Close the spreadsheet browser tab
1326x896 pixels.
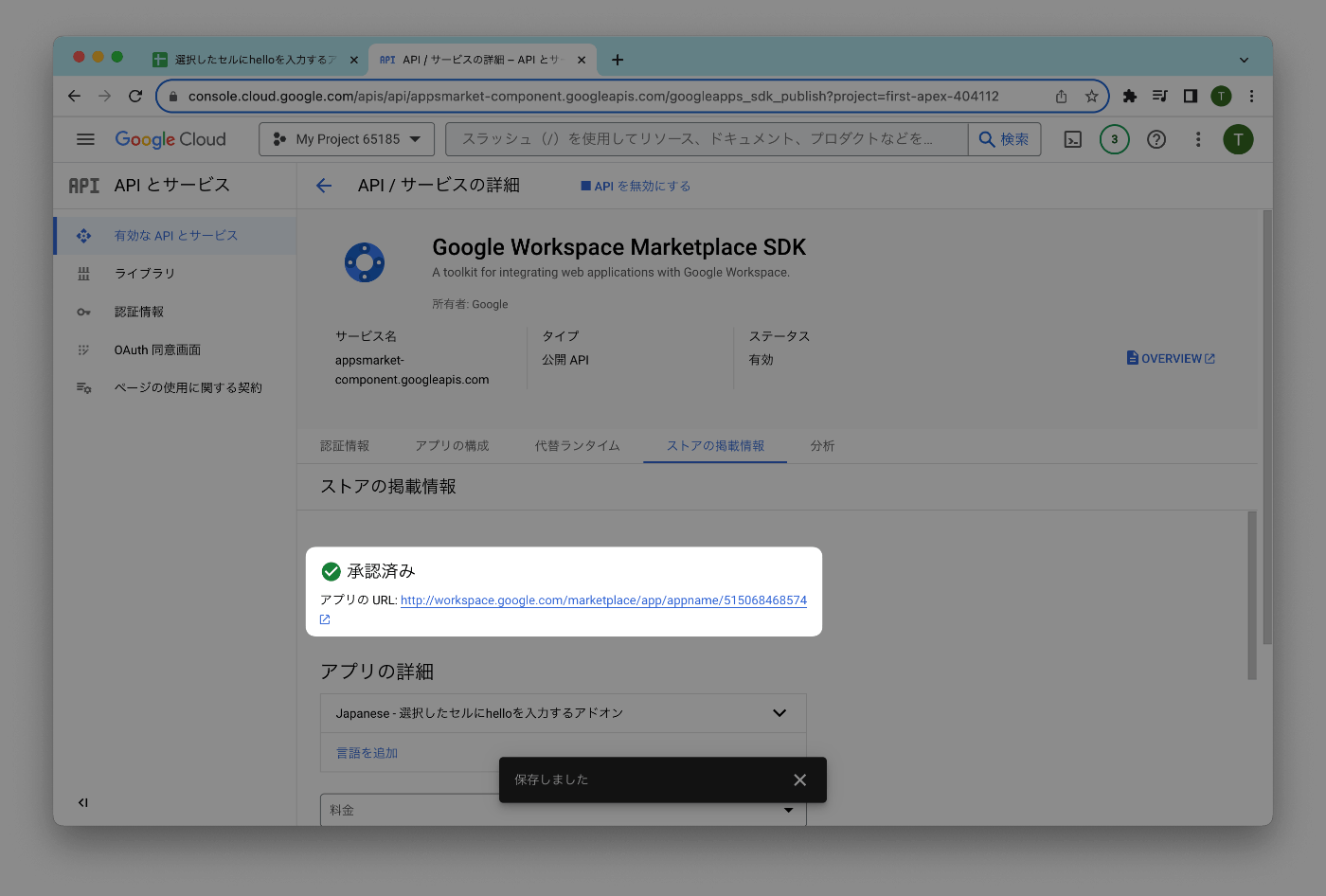click(353, 60)
